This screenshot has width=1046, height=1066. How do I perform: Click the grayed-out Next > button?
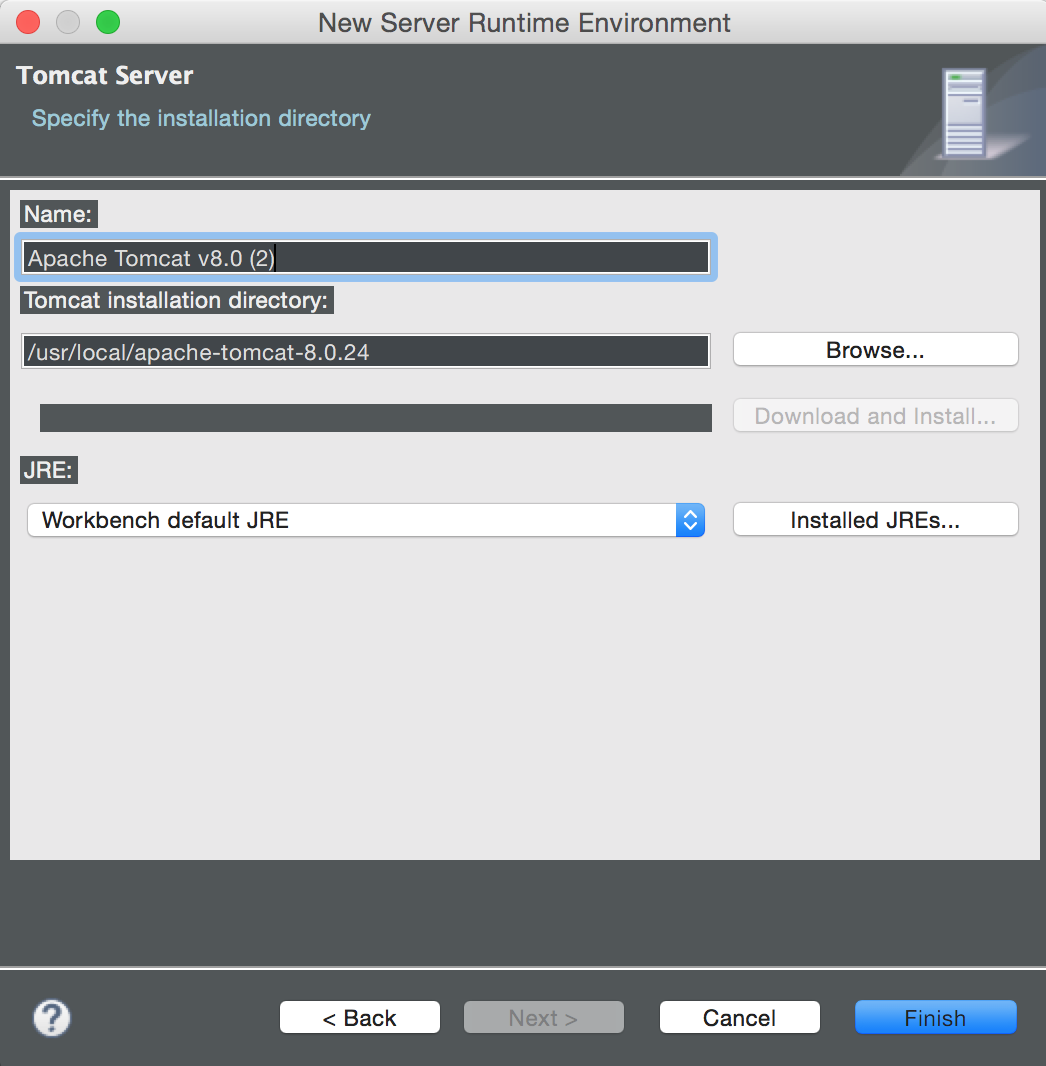coord(544,1018)
